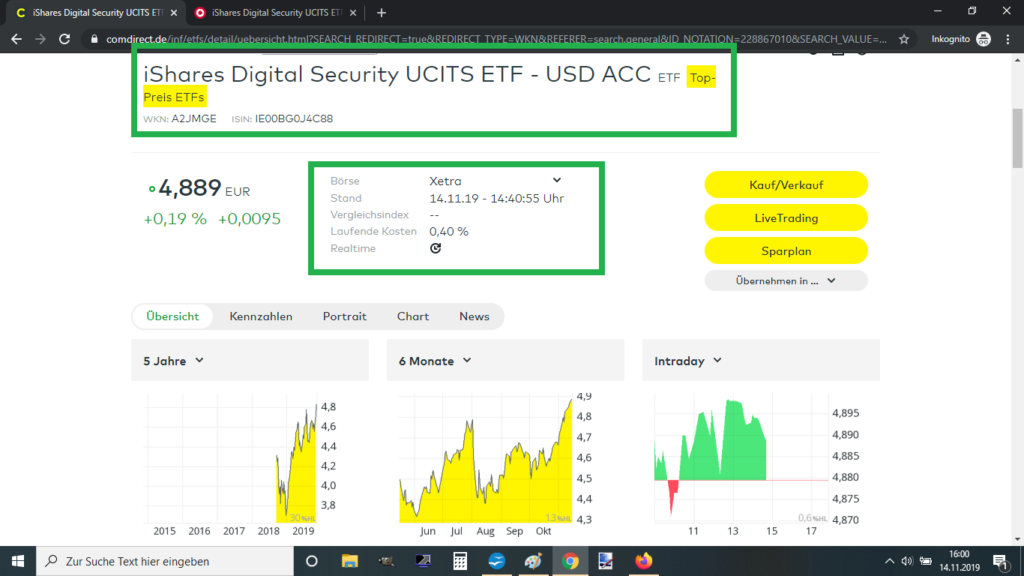The width and height of the screenshot is (1024, 576).
Task: Open the blue bird app in taskbar
Action: 496,561
